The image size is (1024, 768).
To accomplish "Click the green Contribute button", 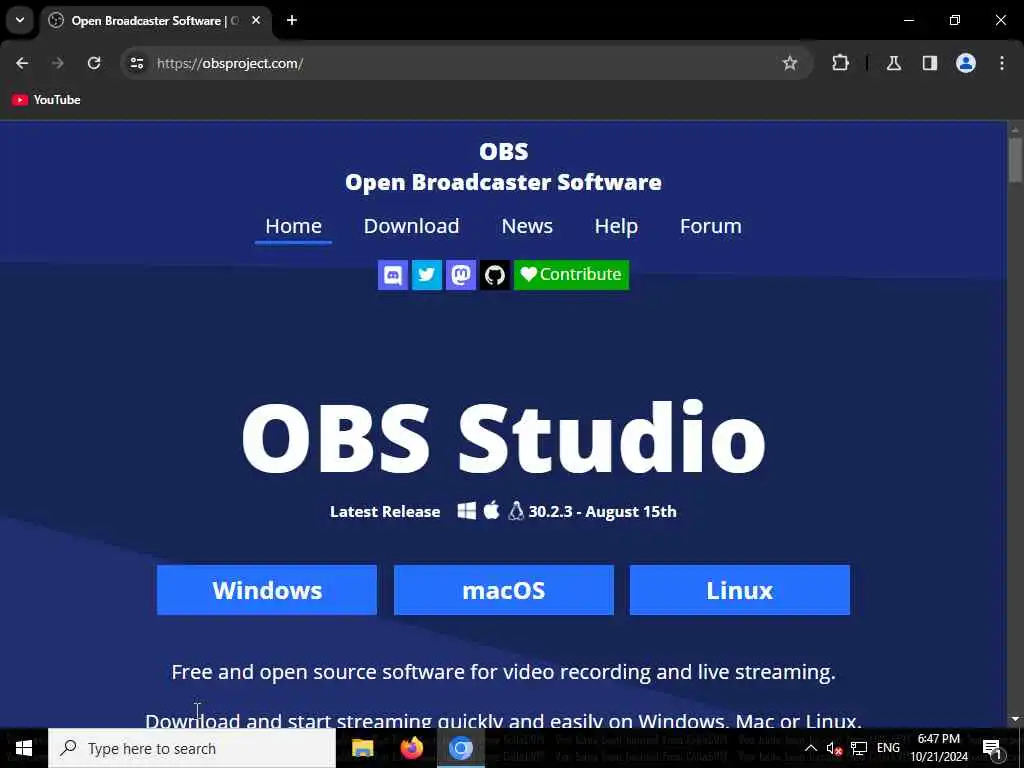I will pyautogui.click(x=571, y=275).
